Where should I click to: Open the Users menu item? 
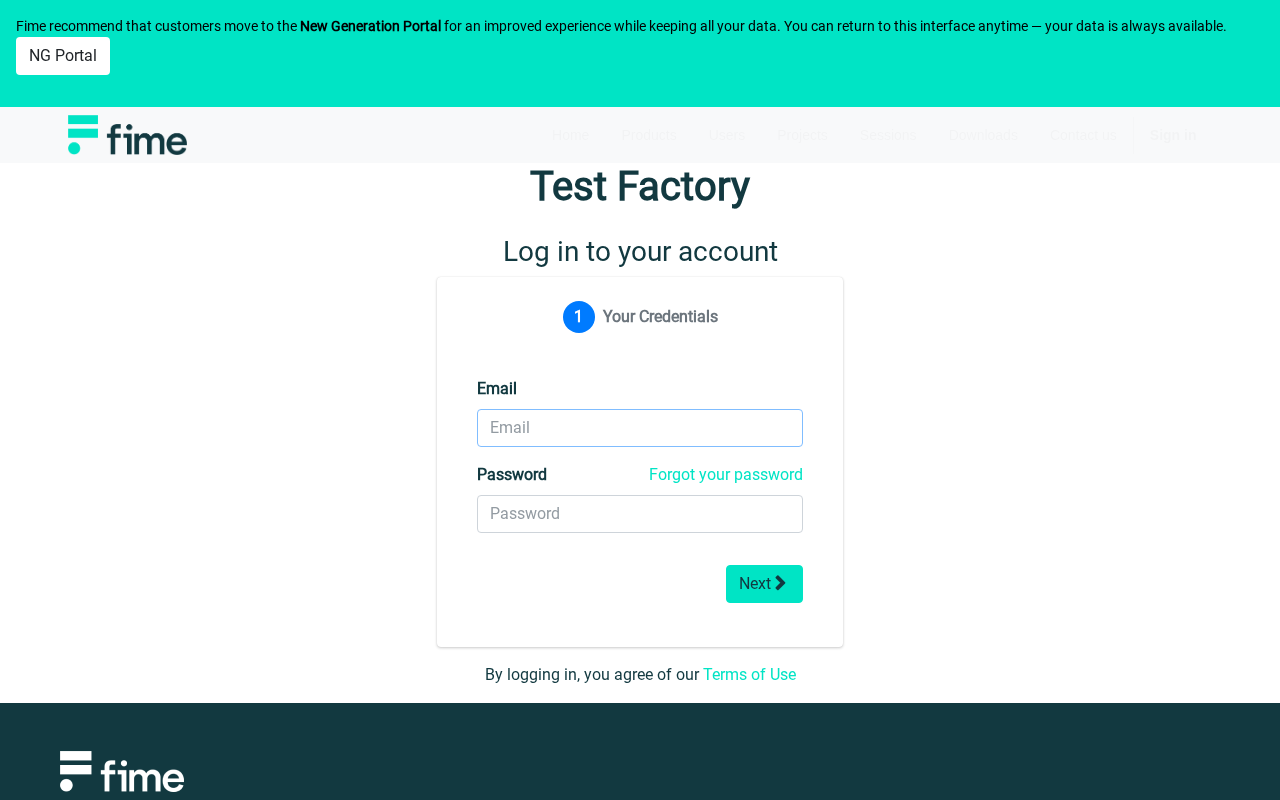pyautogui.click(x=727, y=135)
